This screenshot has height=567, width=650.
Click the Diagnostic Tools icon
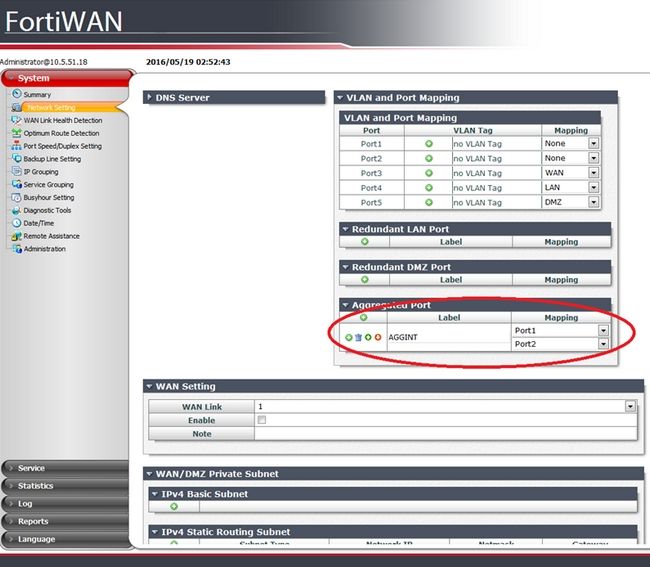pyautogui.click(x=16, y=210)
